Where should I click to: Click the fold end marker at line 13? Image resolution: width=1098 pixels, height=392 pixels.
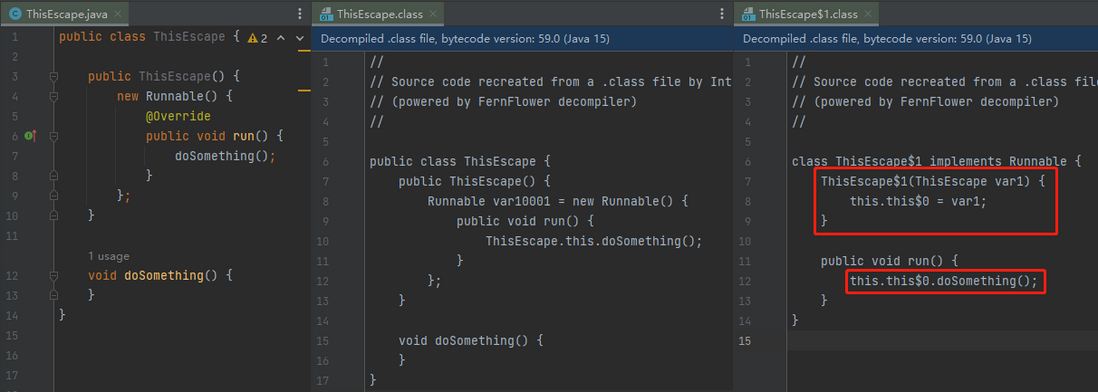coord(53,295)
